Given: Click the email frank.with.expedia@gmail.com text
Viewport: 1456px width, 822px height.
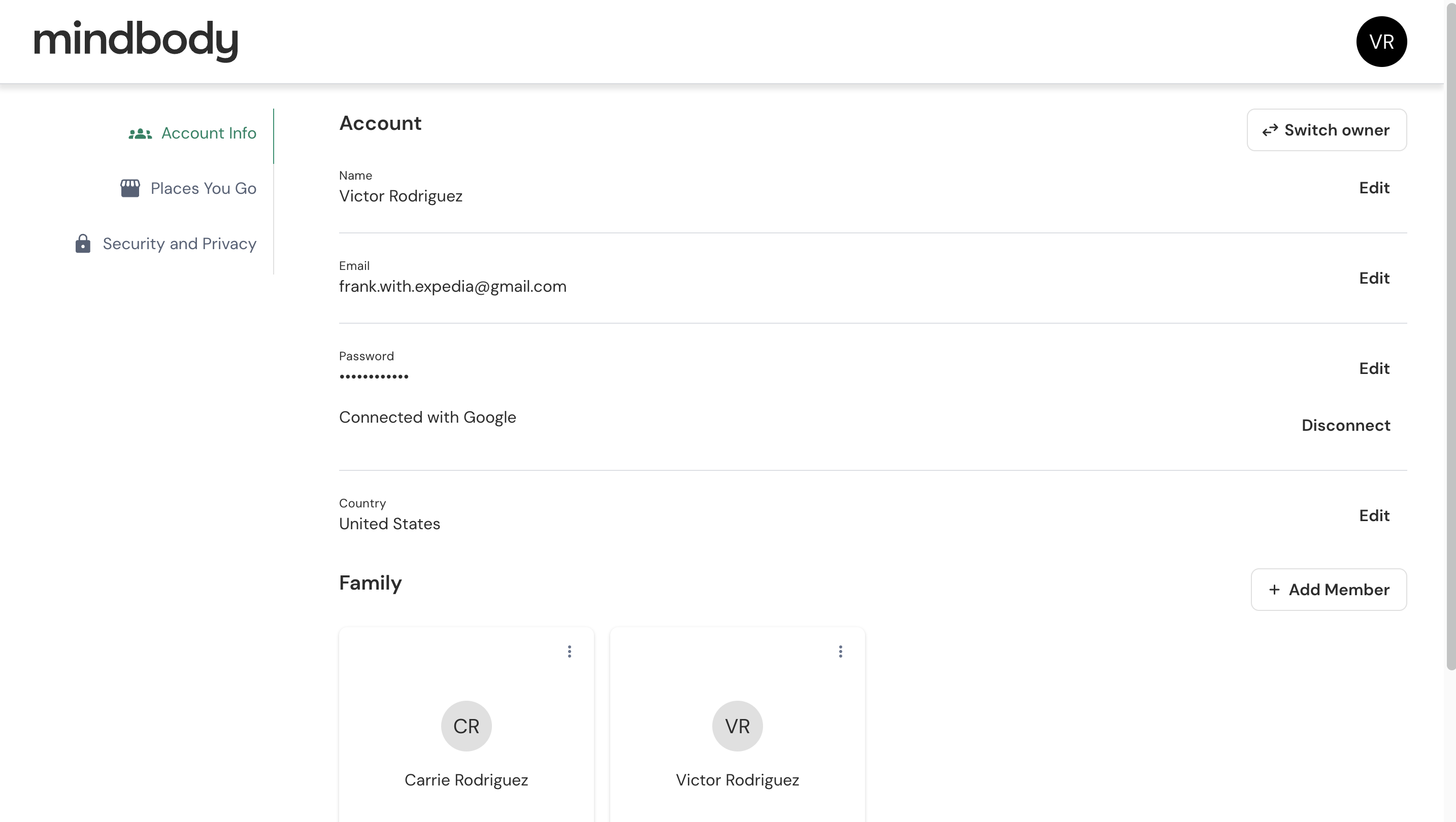Looking at the screenshot, I should click(x=453, y=286).
